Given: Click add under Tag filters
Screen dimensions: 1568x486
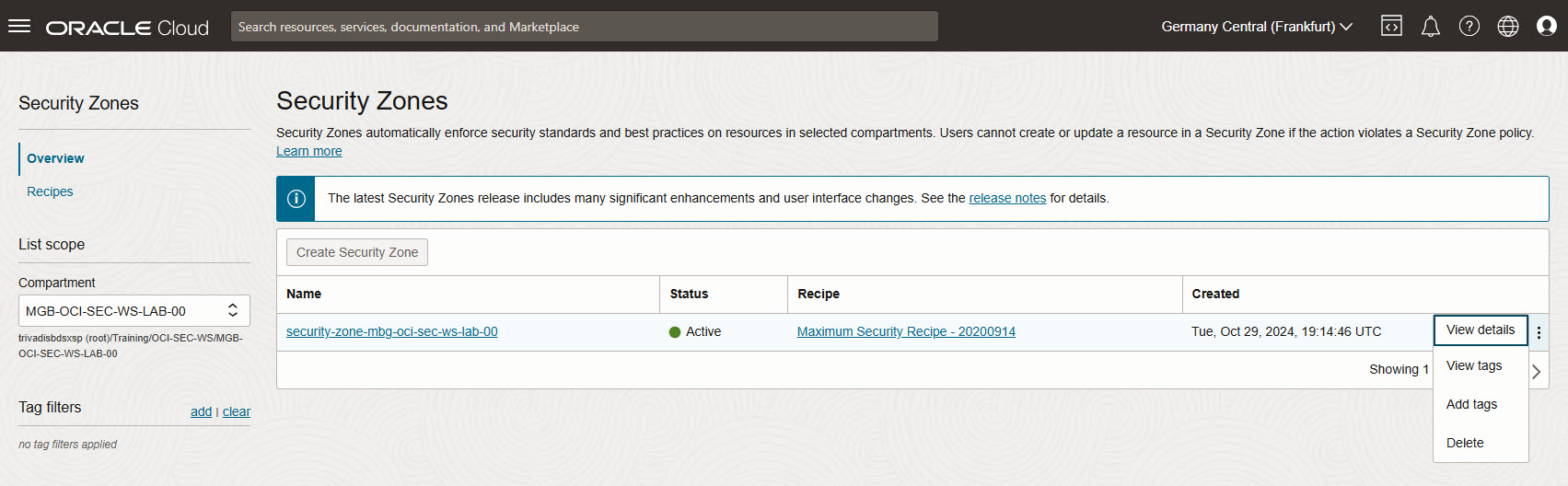Looking at the screenshot, I should click(201, 411).
